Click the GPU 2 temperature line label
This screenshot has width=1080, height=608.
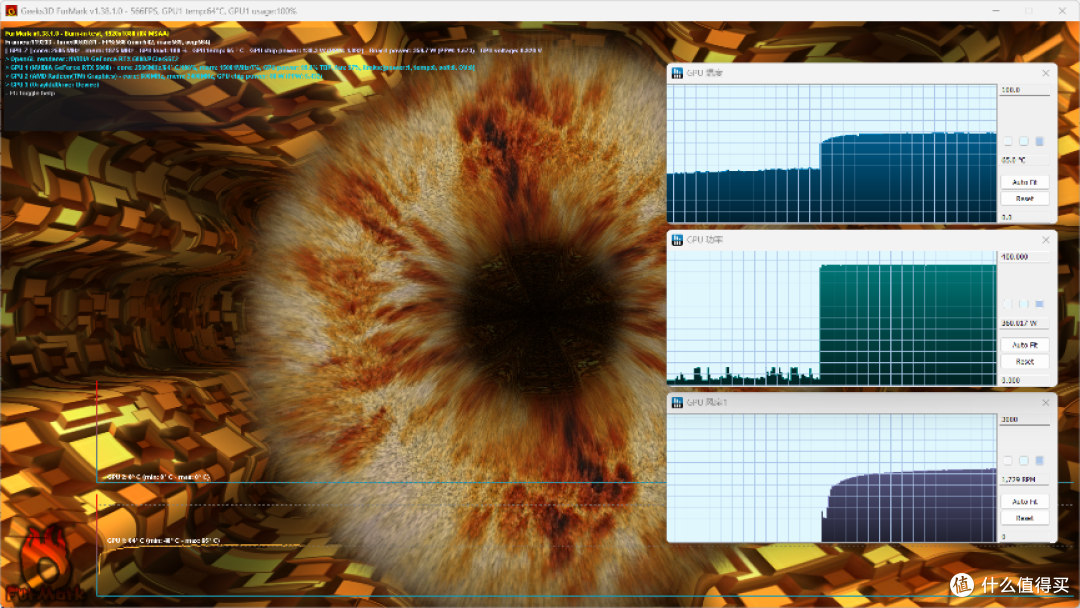[x=158, y=476]
